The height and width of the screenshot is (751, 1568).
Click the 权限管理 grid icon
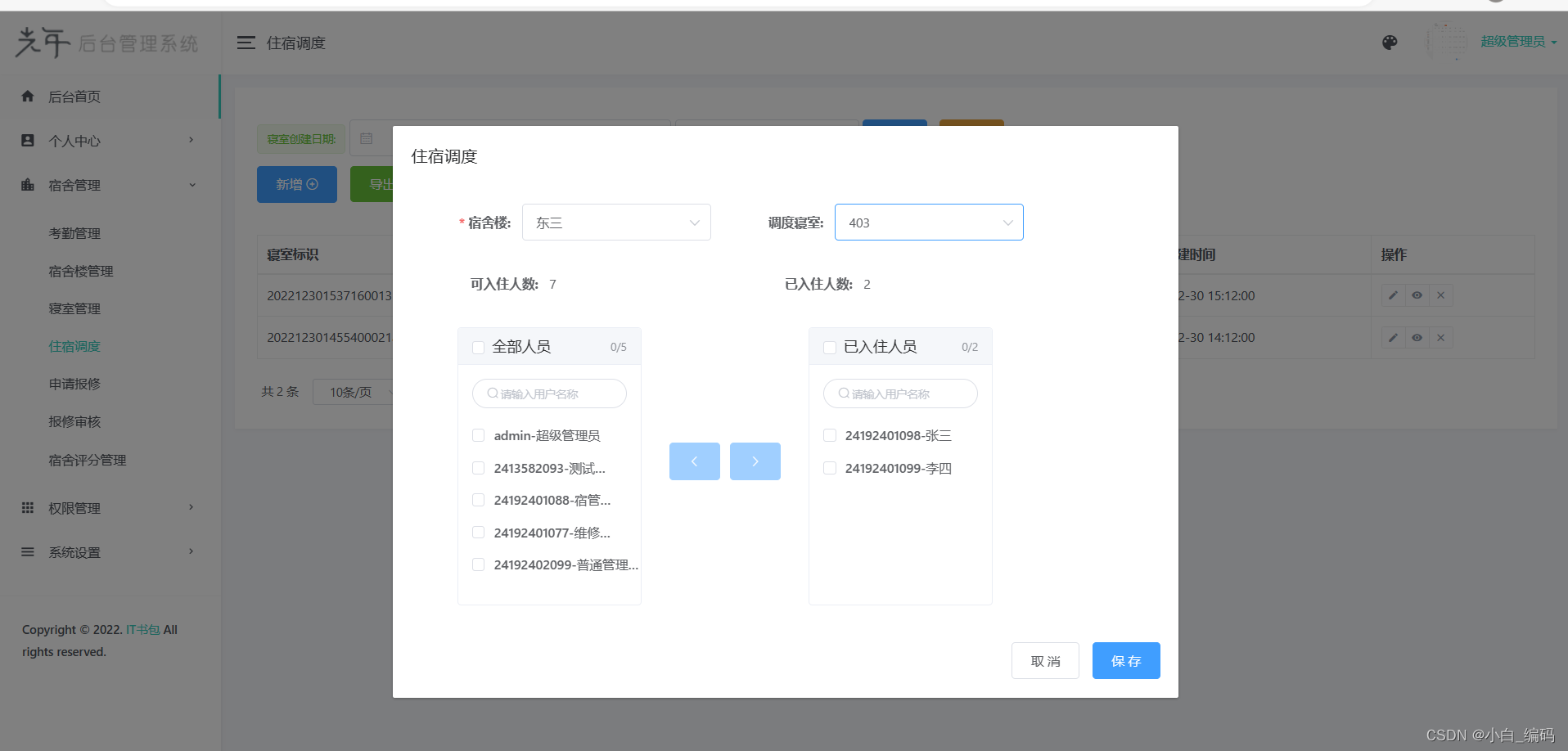pyautogui.click(x=28, y=507)
